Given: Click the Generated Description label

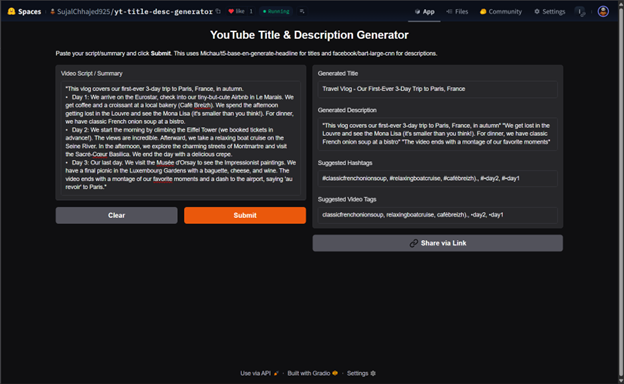Looking at the screenshot, I should 347,110.
